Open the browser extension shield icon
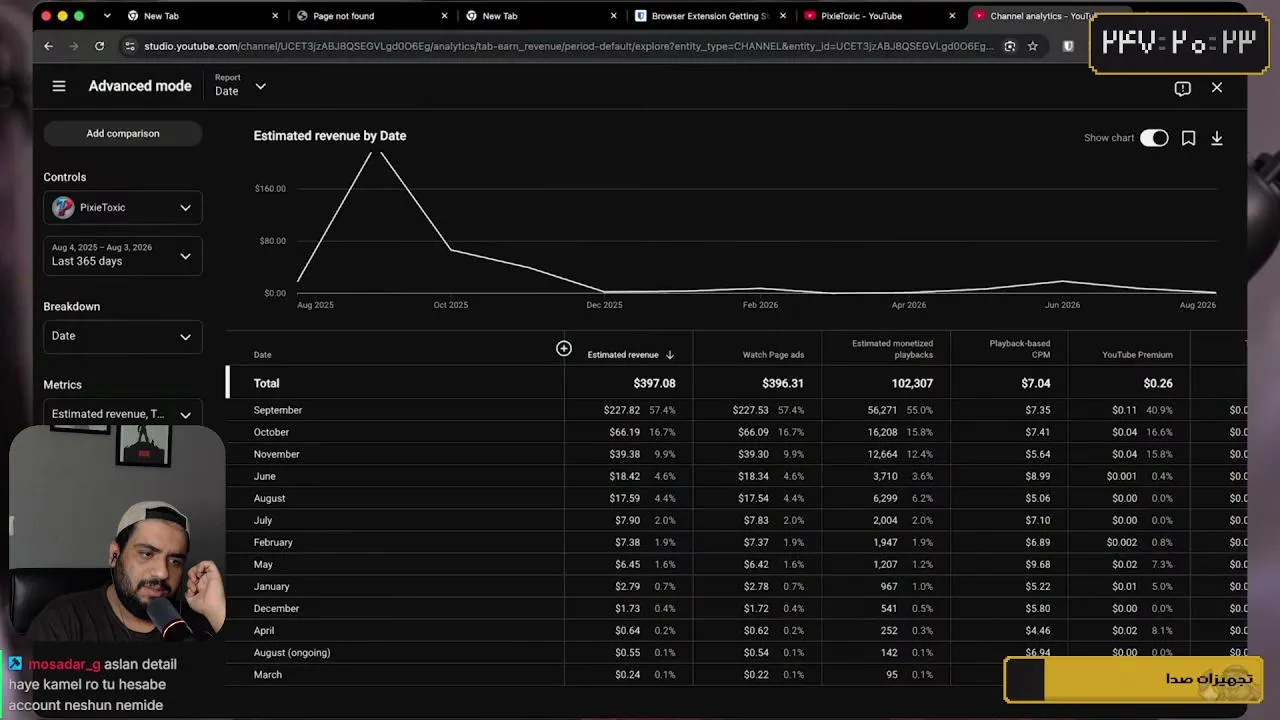The height and width of the screenshot is (720, 1280). click(1068, 46)
